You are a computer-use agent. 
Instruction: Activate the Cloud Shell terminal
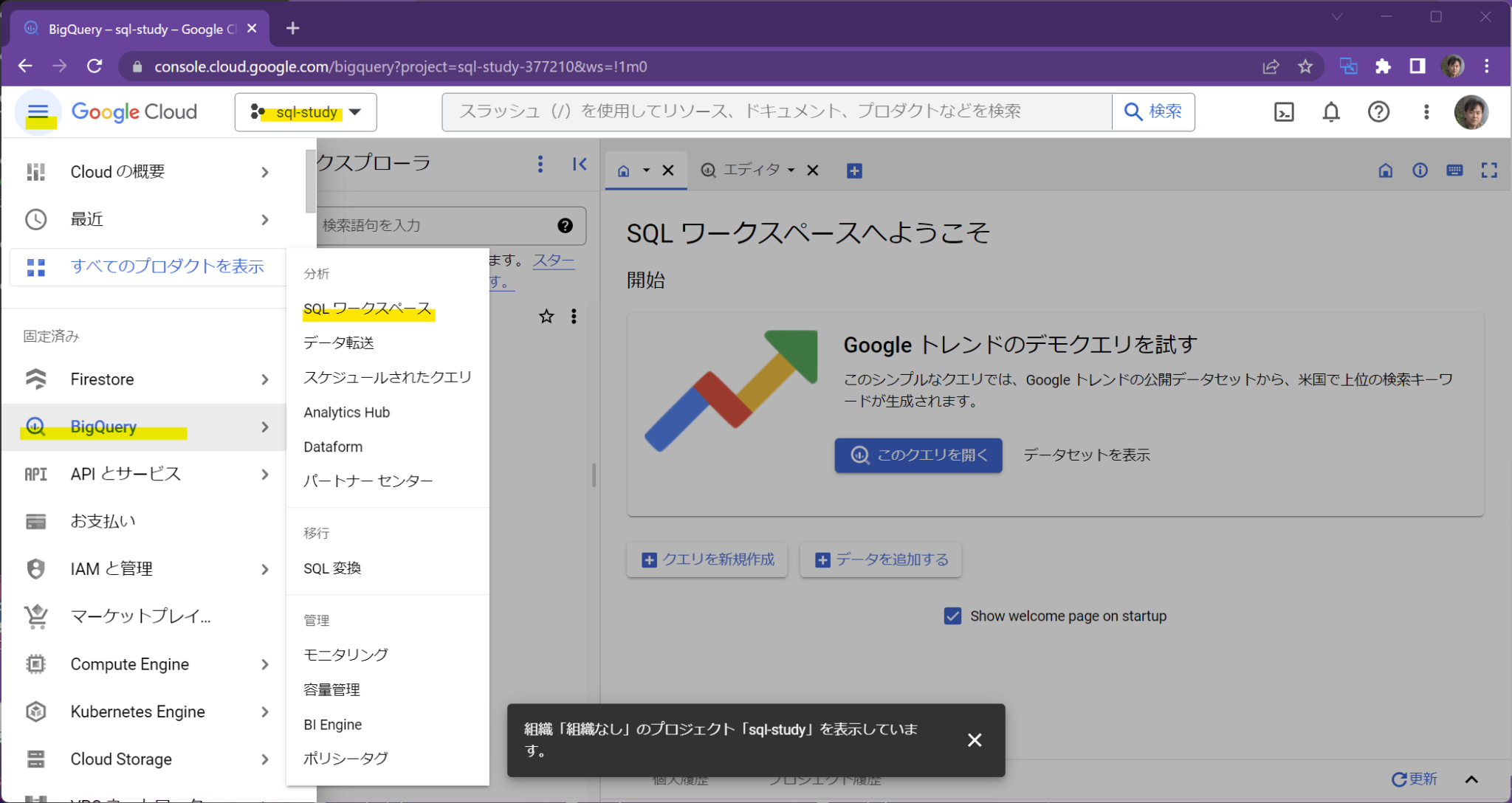click(1284, 111)
